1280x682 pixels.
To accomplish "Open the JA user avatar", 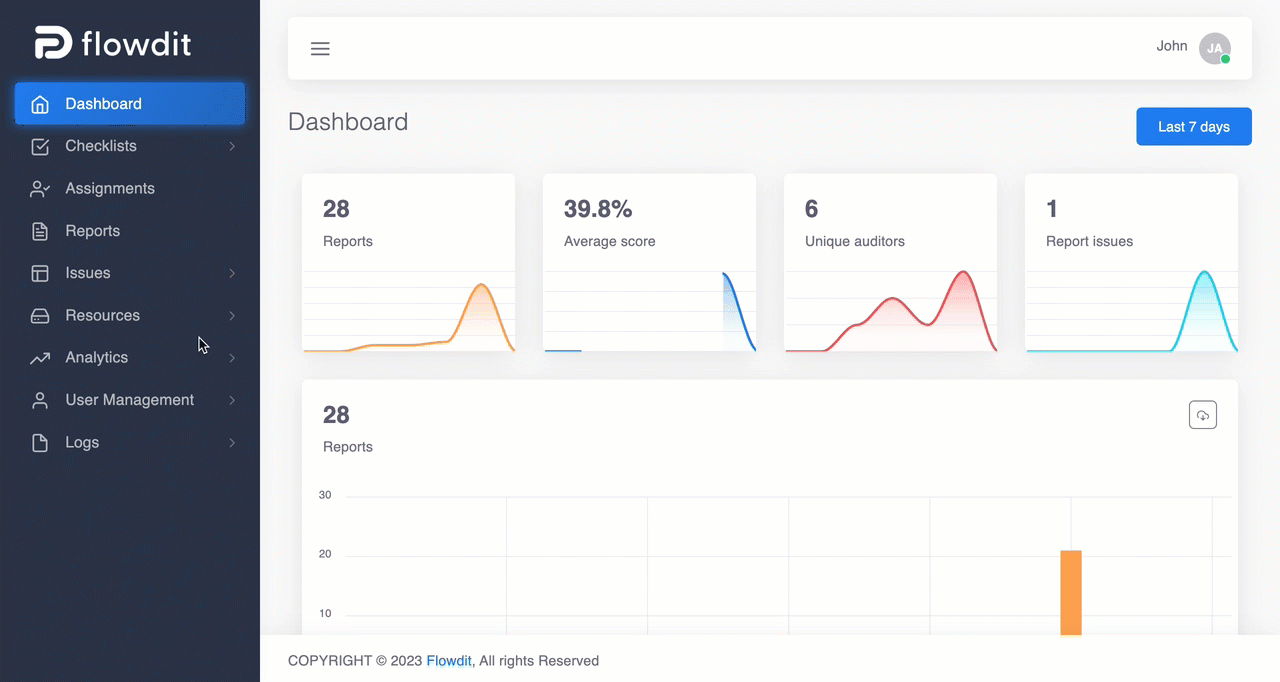I will [1215, 48].
